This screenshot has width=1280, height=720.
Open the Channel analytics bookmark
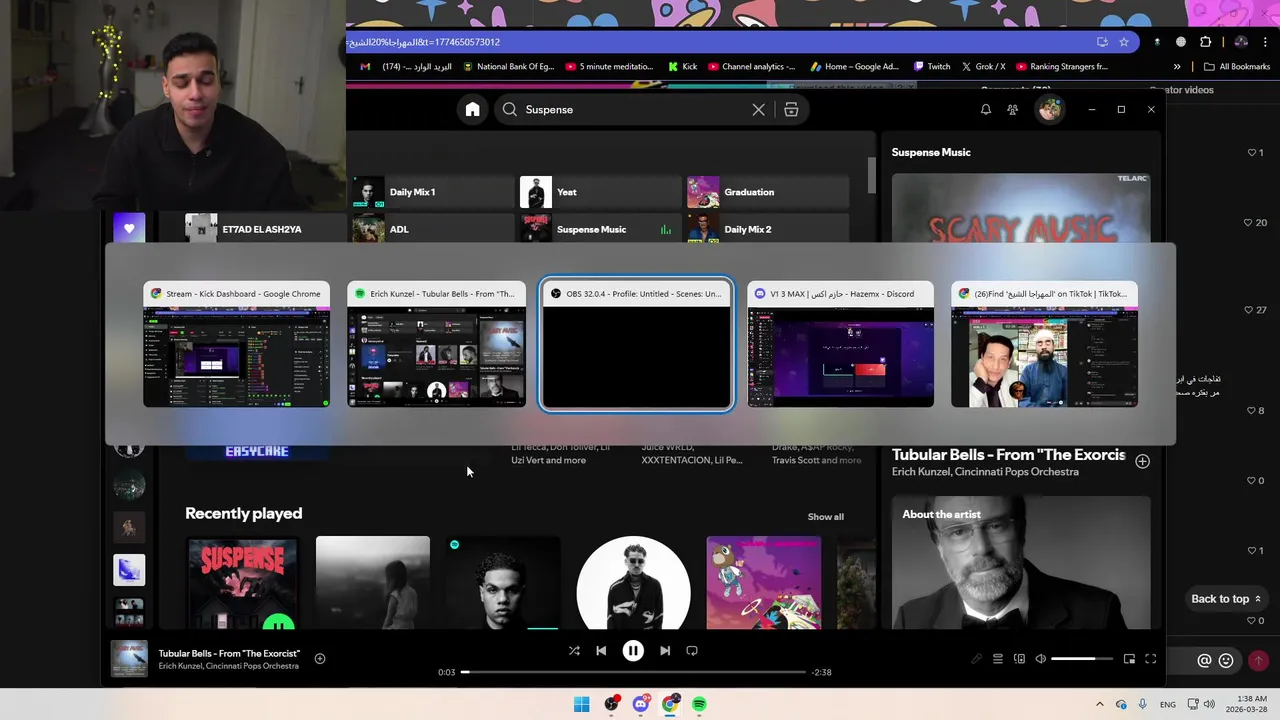[x=751, y=67]
